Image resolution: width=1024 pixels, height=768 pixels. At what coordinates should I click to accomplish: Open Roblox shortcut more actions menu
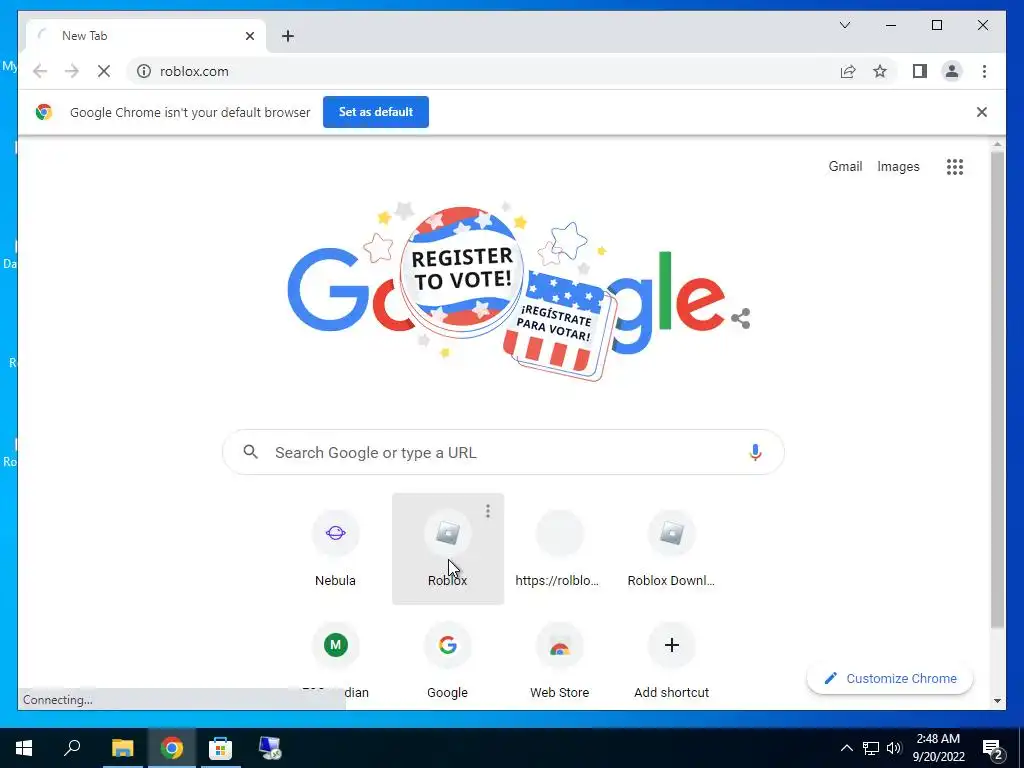(488, 511)
